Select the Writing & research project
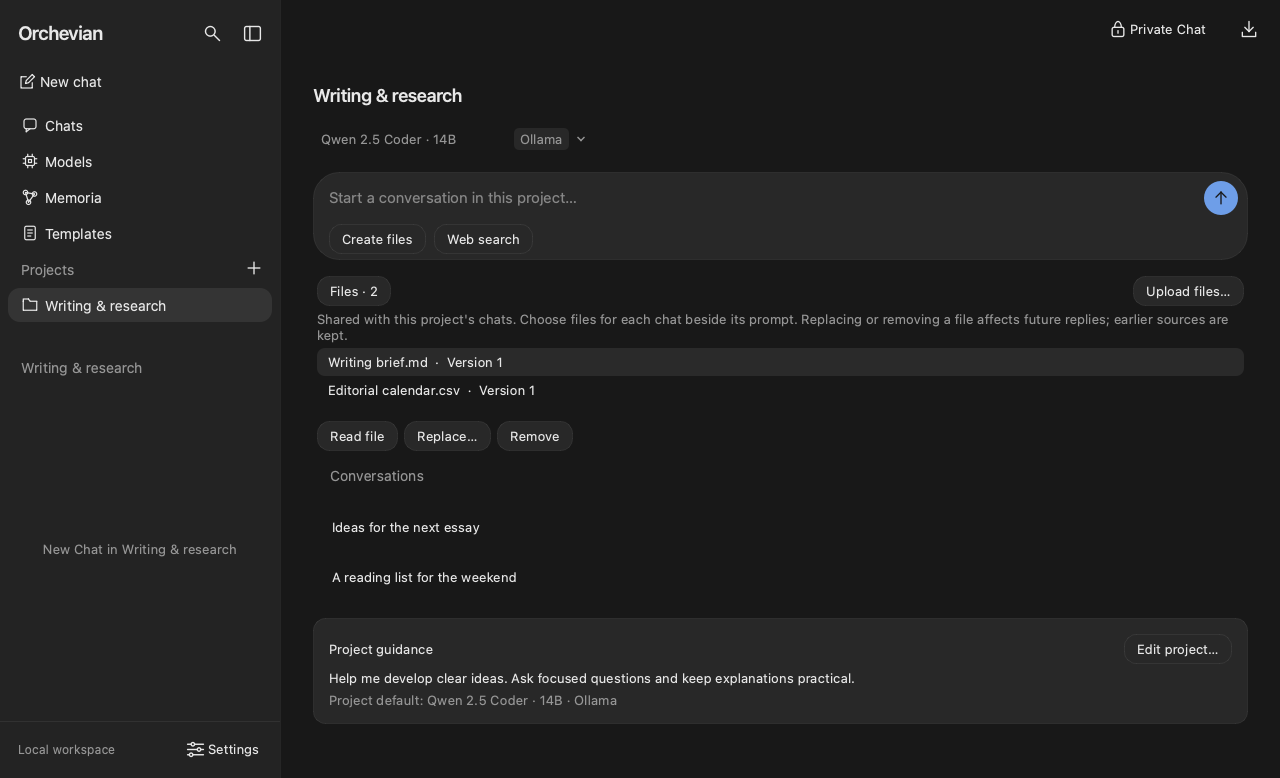 pos(140,305)
